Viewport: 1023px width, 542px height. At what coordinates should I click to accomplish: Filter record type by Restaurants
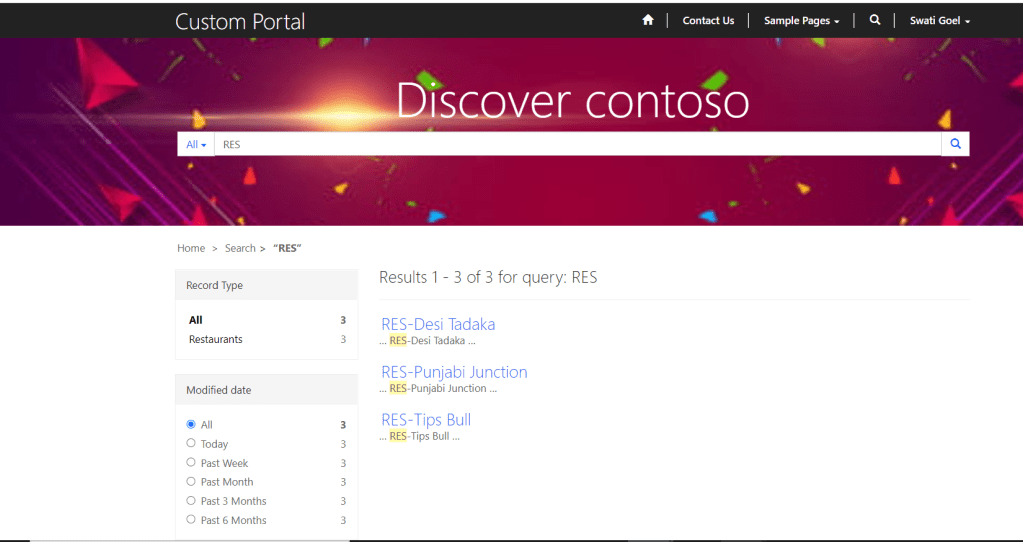pos(216,340)
